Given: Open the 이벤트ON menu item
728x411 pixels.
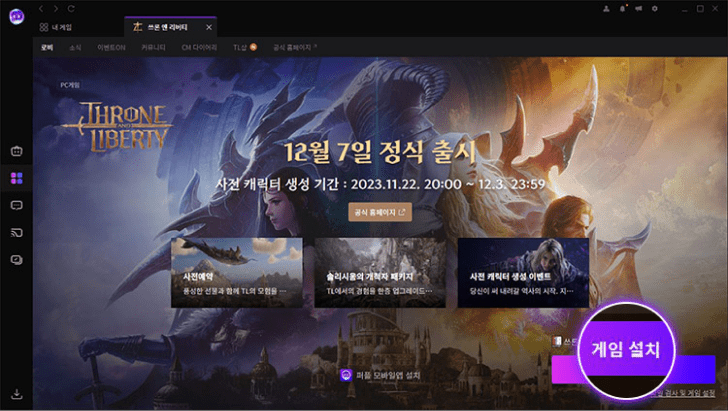Looking at the screenshot, I should click(x=111, y=47).
